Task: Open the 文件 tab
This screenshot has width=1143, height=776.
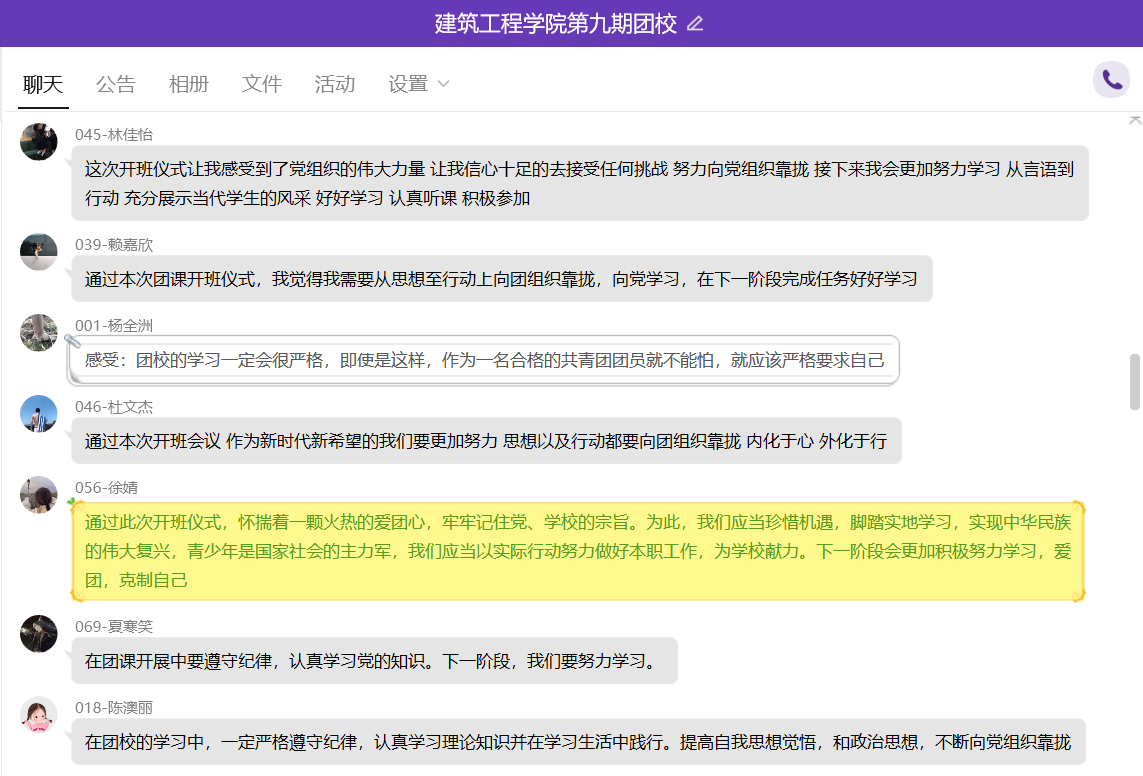Action: click(262, 84)
